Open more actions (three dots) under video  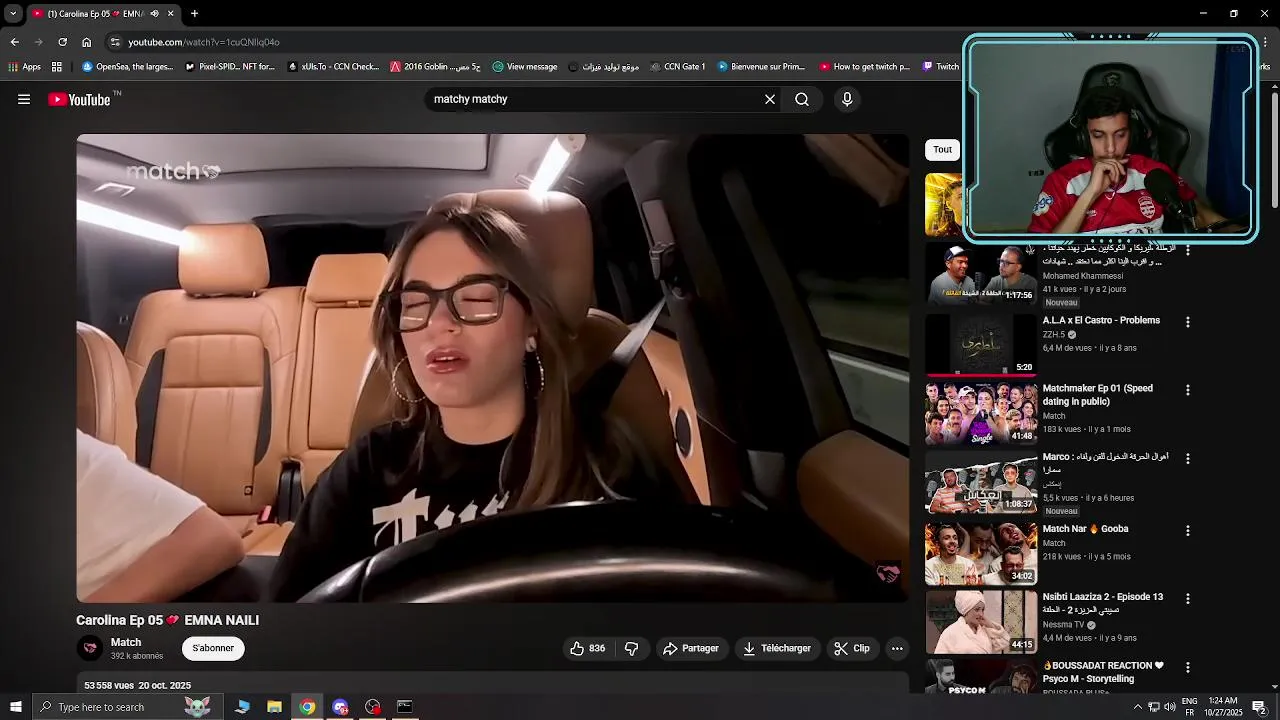click(x=897, y=648)
